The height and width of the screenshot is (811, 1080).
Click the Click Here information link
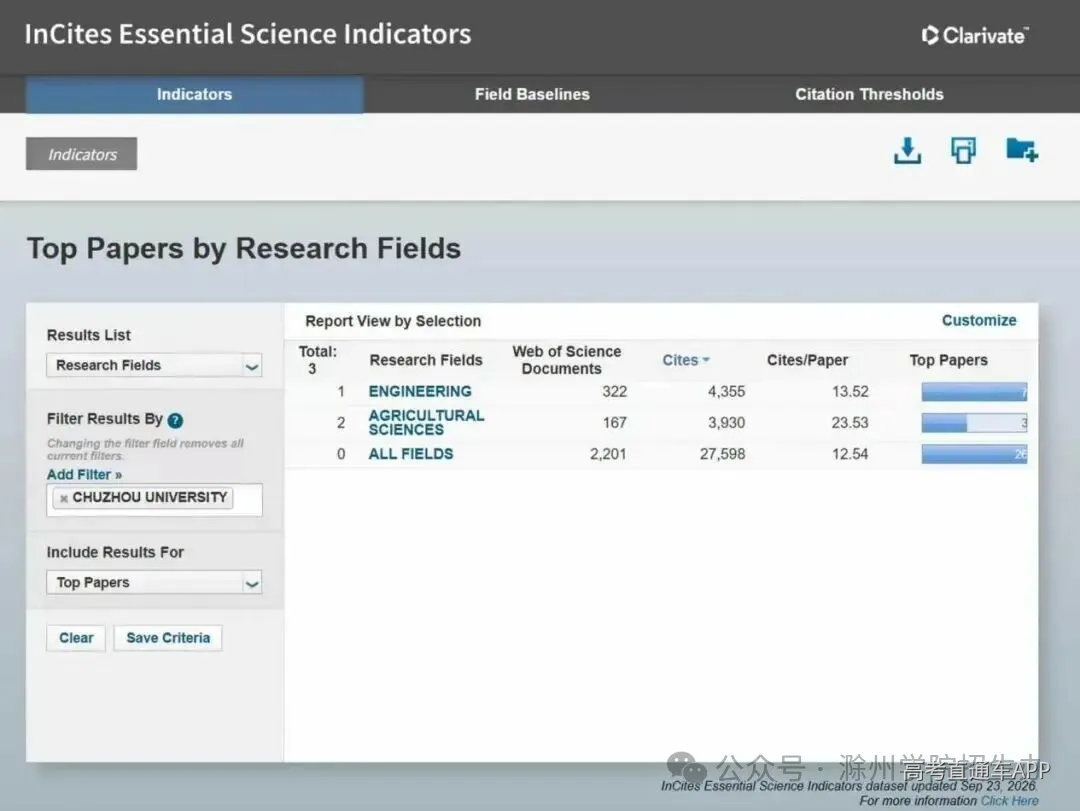1009,801
